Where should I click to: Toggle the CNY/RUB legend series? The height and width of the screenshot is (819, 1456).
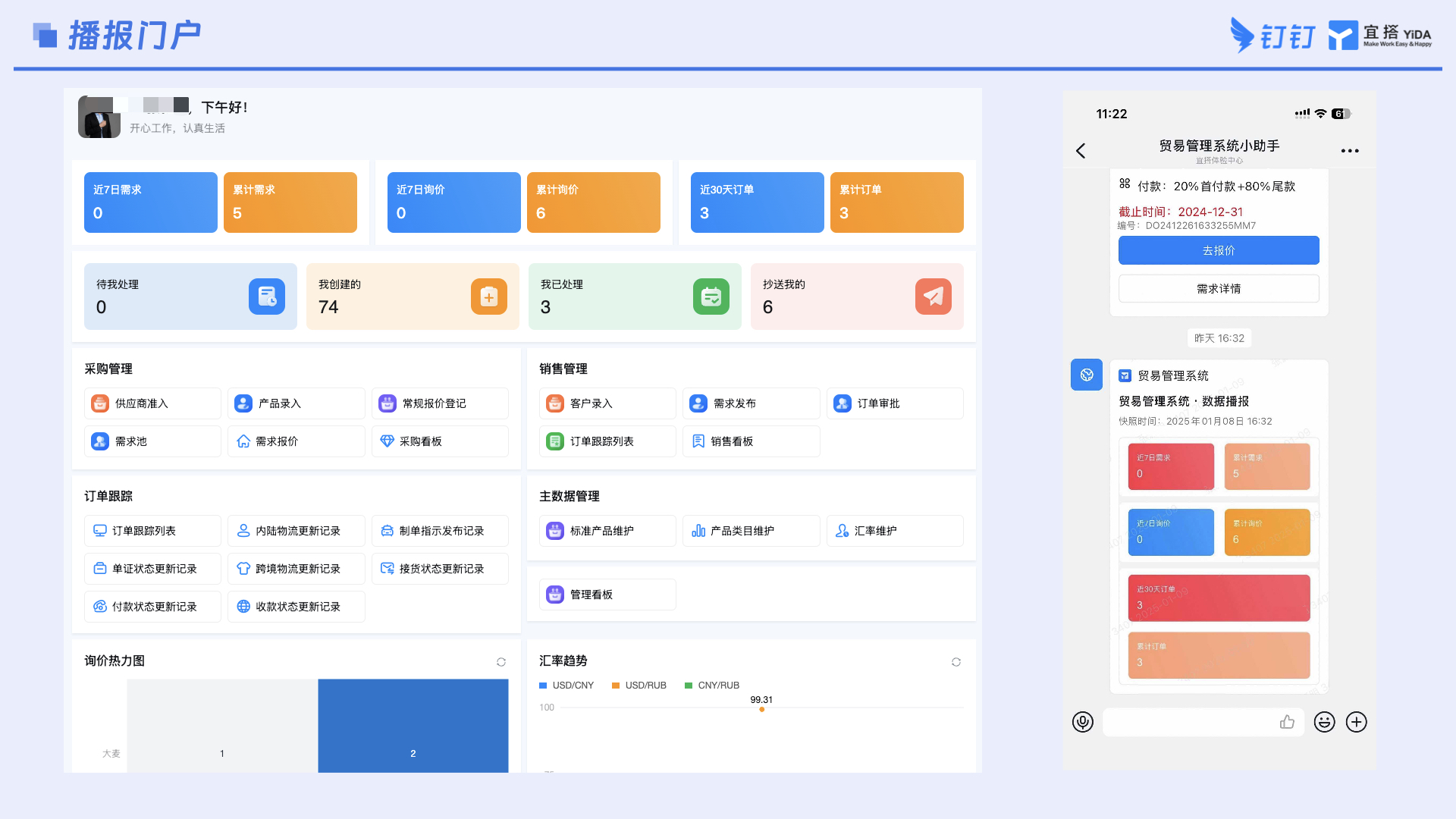tap(712, 686)
